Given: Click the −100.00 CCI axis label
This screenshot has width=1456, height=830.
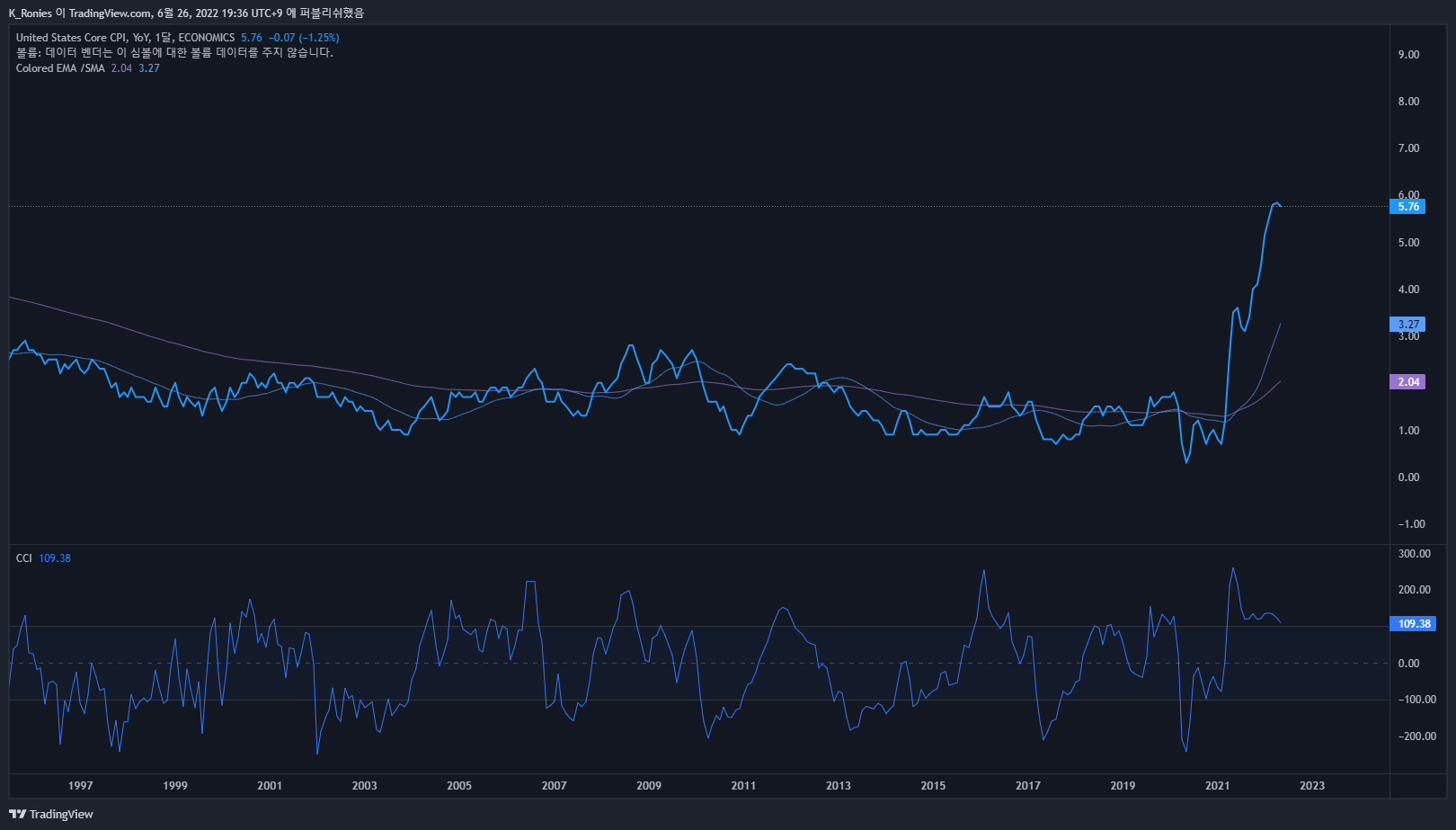Looking at the screenshot, I should (x=1416, y=700).
